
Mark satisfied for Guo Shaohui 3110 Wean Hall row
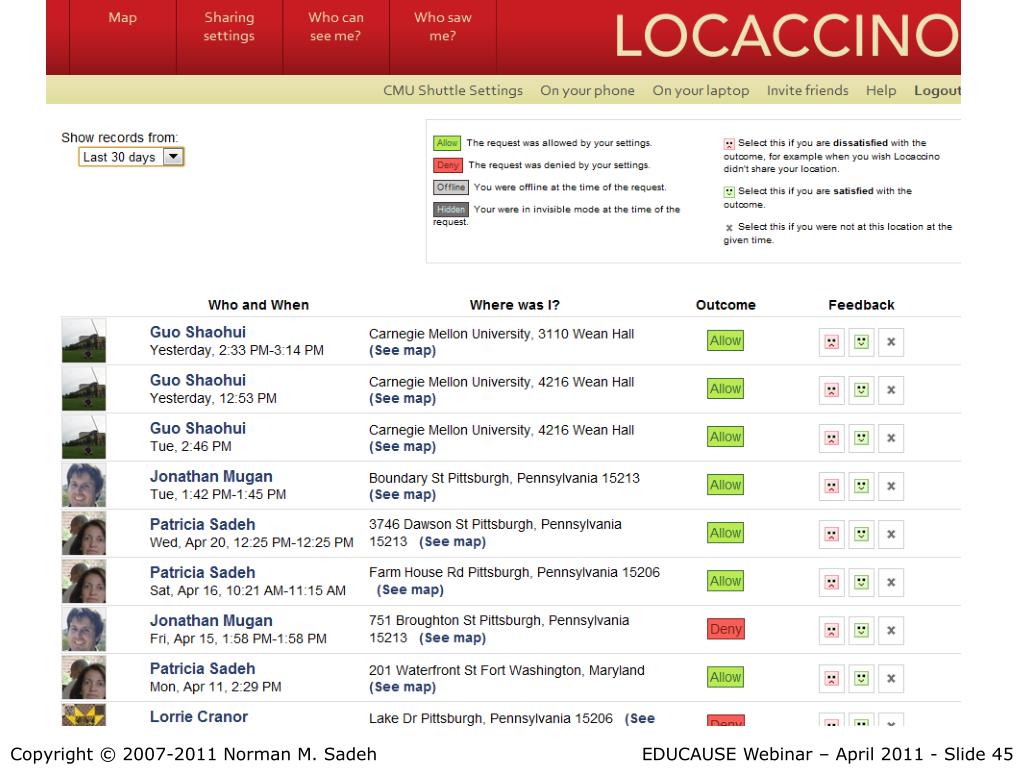click(x=861, y=342)
